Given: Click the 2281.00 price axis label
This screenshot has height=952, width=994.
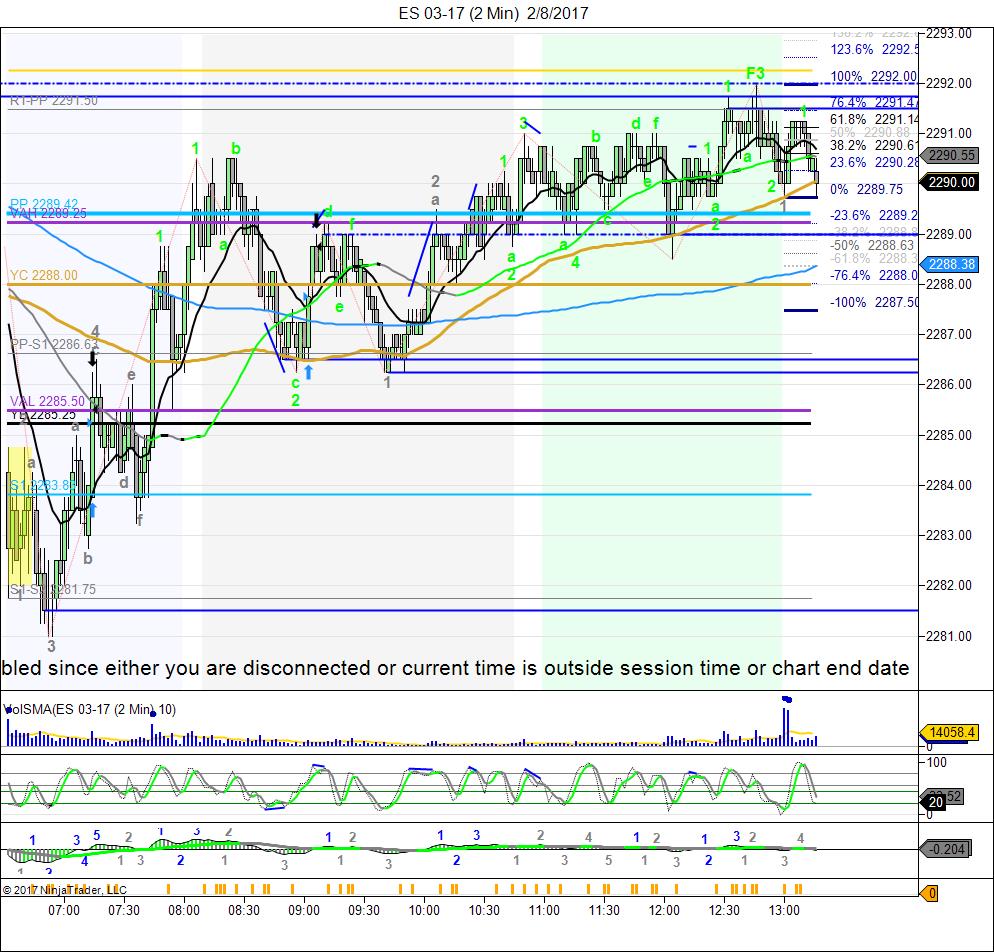Looking at the screenshot, I should 949,636.
